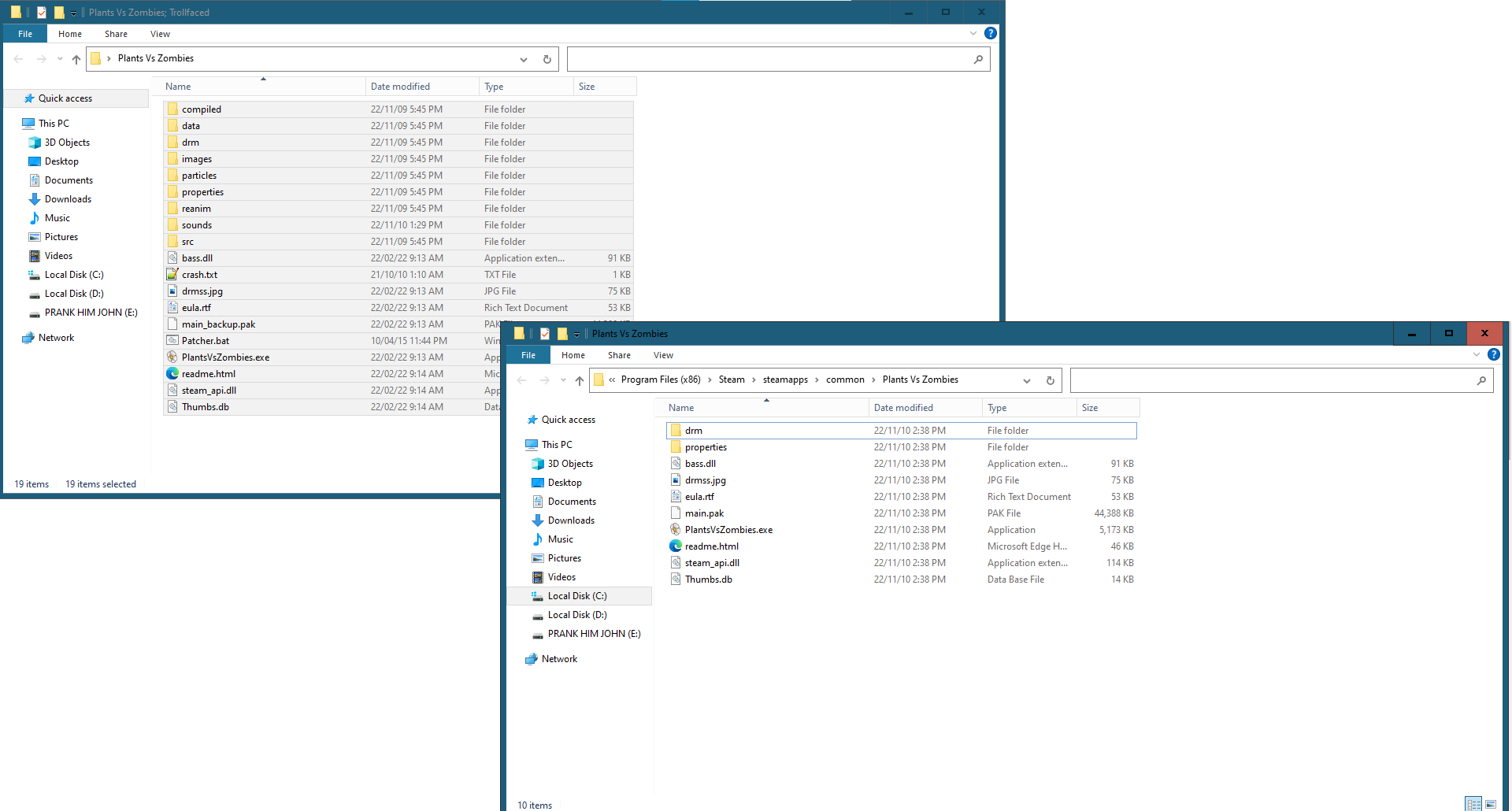Select the Patcher.bat file icon
Screen dimensions: 1512x811
(172, 341)
